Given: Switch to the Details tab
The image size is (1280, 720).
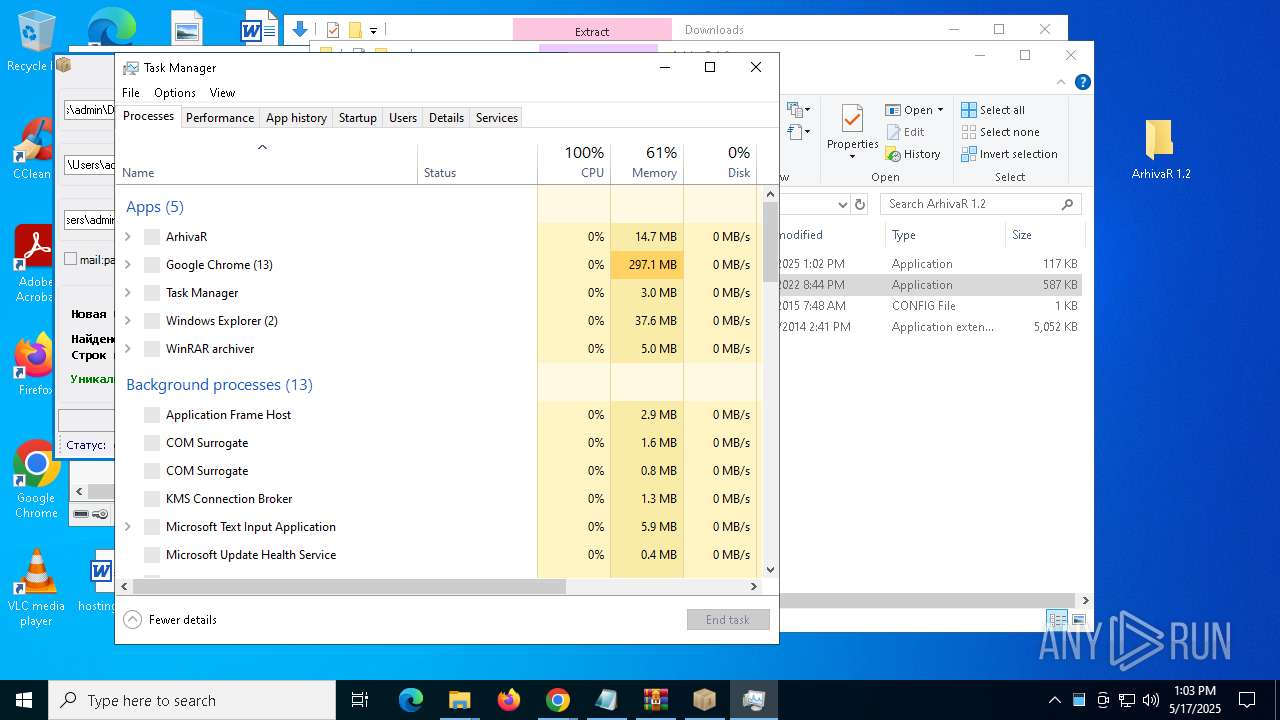Looking at the screenshot, I should click(x=446, y=117).
